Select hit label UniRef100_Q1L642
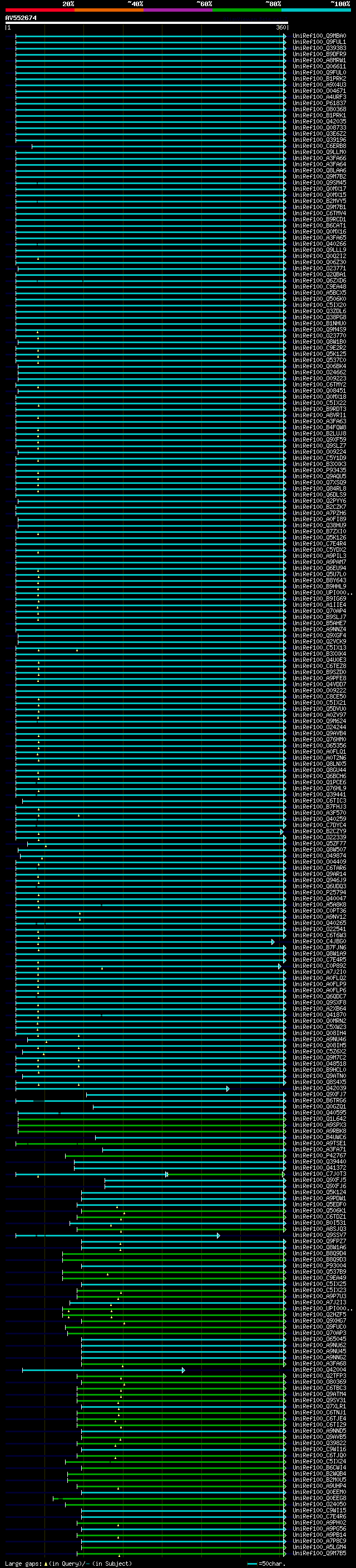This screenshot has height=1568, width=356. click(319, 1119)
